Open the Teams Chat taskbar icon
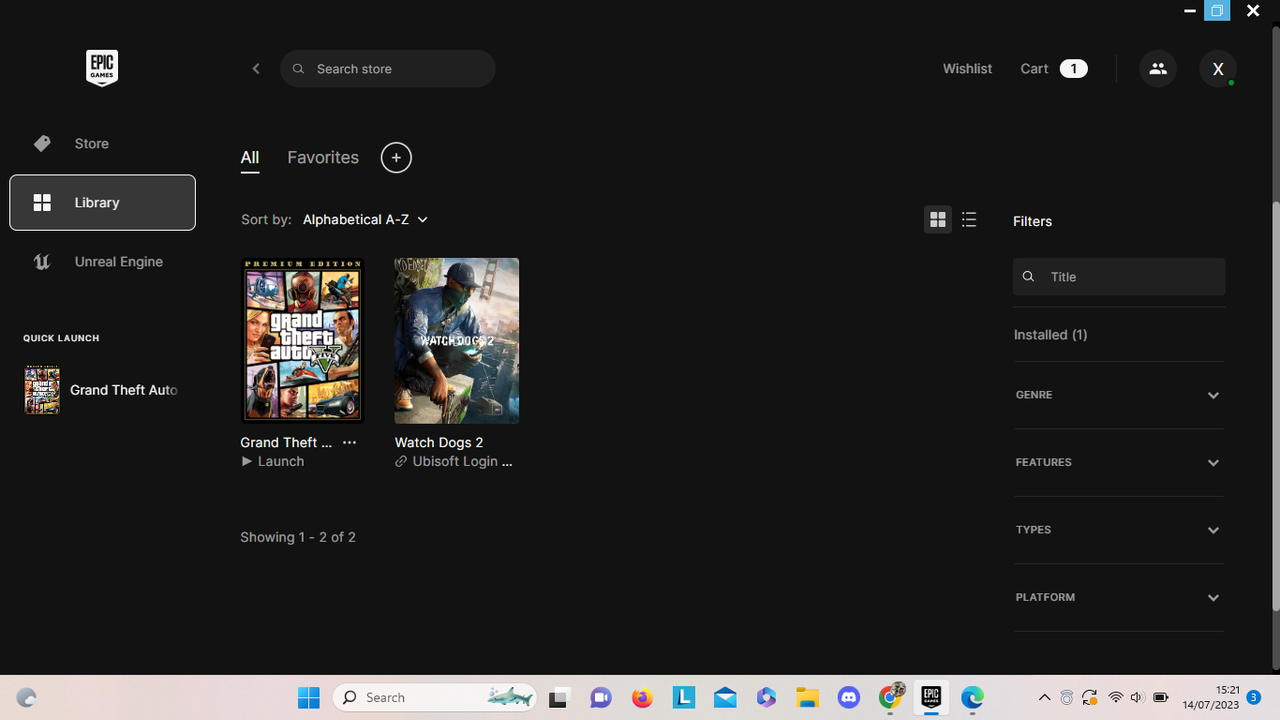The image size is (1280, 720). coord(601,697)
